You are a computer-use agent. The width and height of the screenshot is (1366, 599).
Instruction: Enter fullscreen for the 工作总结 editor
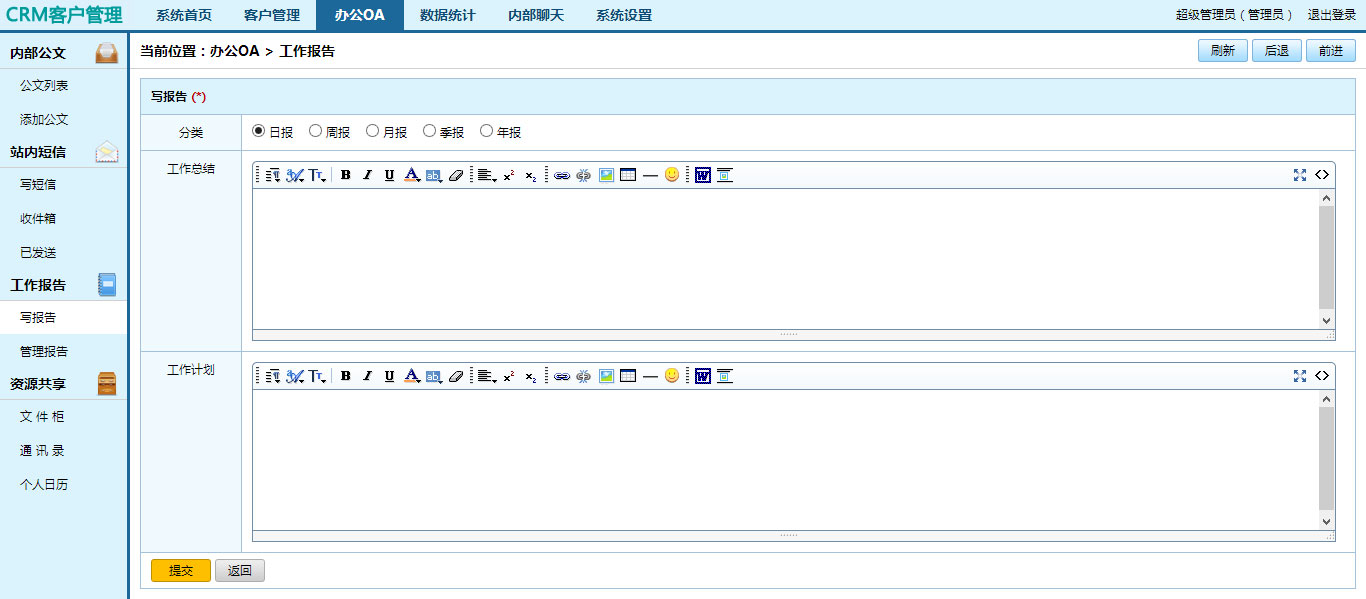1299,175
